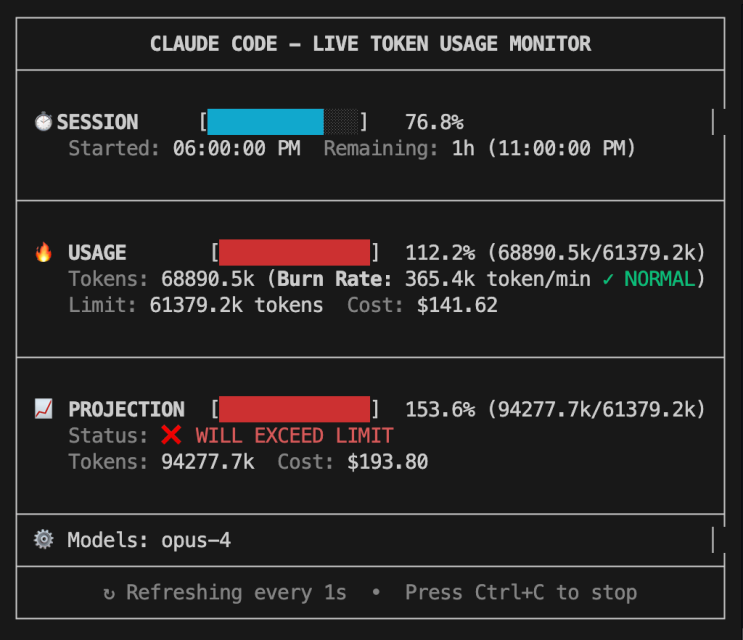Click the WILL EXCEED LIMIT status text
This screenshot has width=743, height=640.
tap(294, 435)
